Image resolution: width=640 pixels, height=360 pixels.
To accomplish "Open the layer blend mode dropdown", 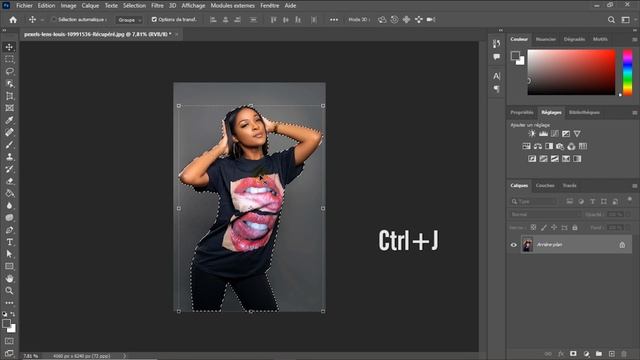I will [x=545, y=214].
